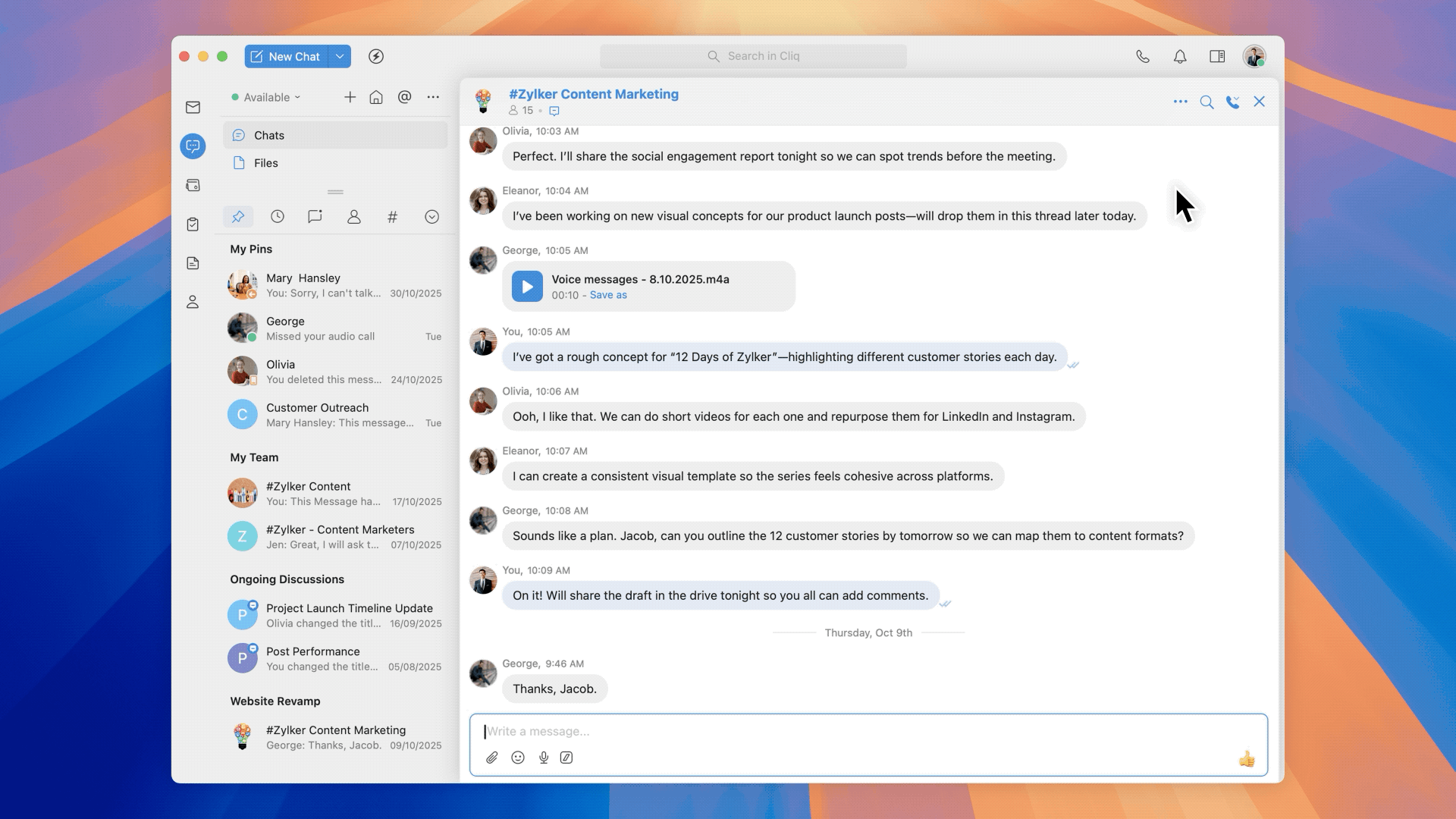This screenshot has width=1456, height=819.
Task: Open the Customer Outreach conversation
Action: [335, 415]
